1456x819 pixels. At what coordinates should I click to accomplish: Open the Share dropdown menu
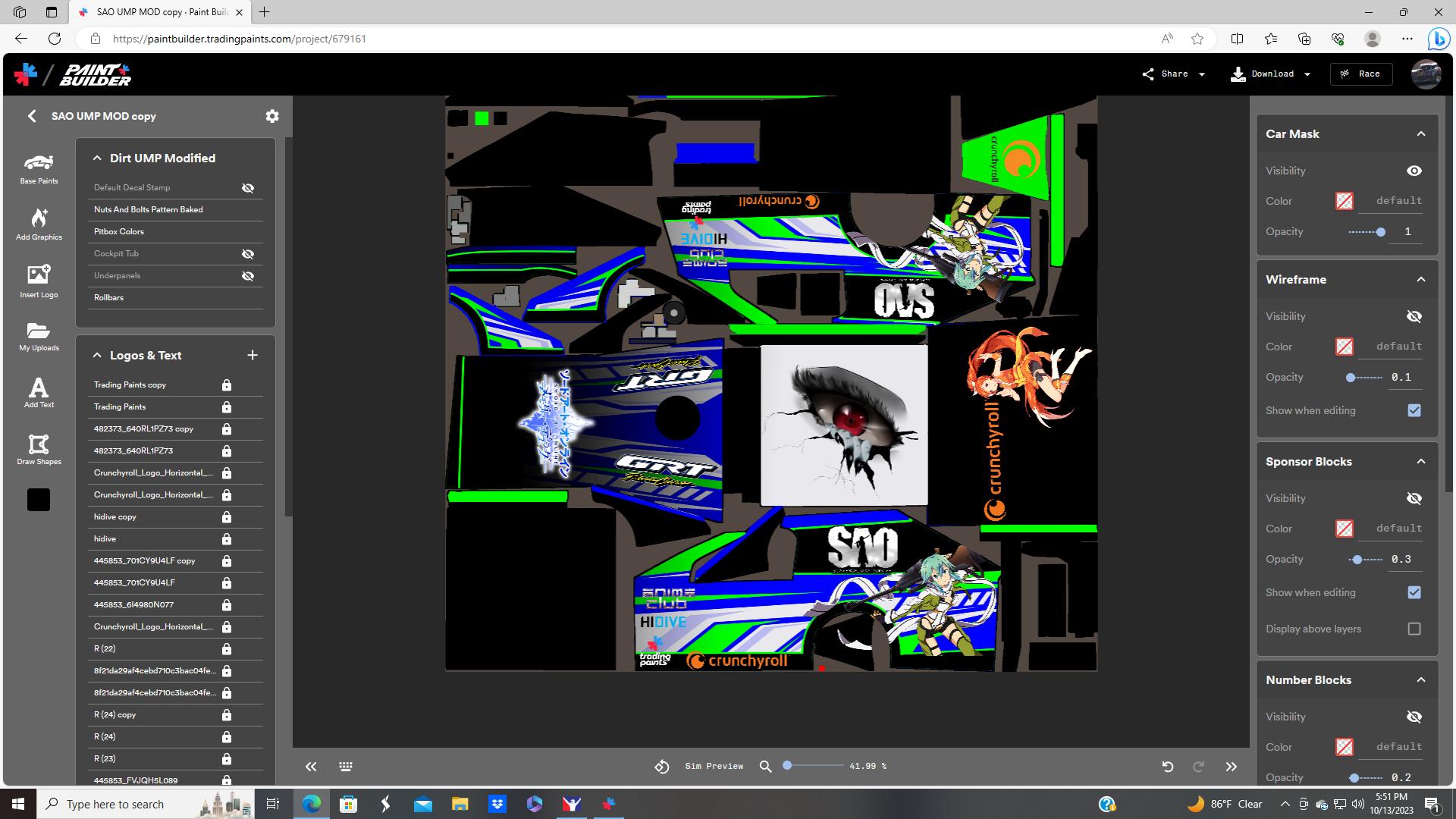tap(1202, 74)
